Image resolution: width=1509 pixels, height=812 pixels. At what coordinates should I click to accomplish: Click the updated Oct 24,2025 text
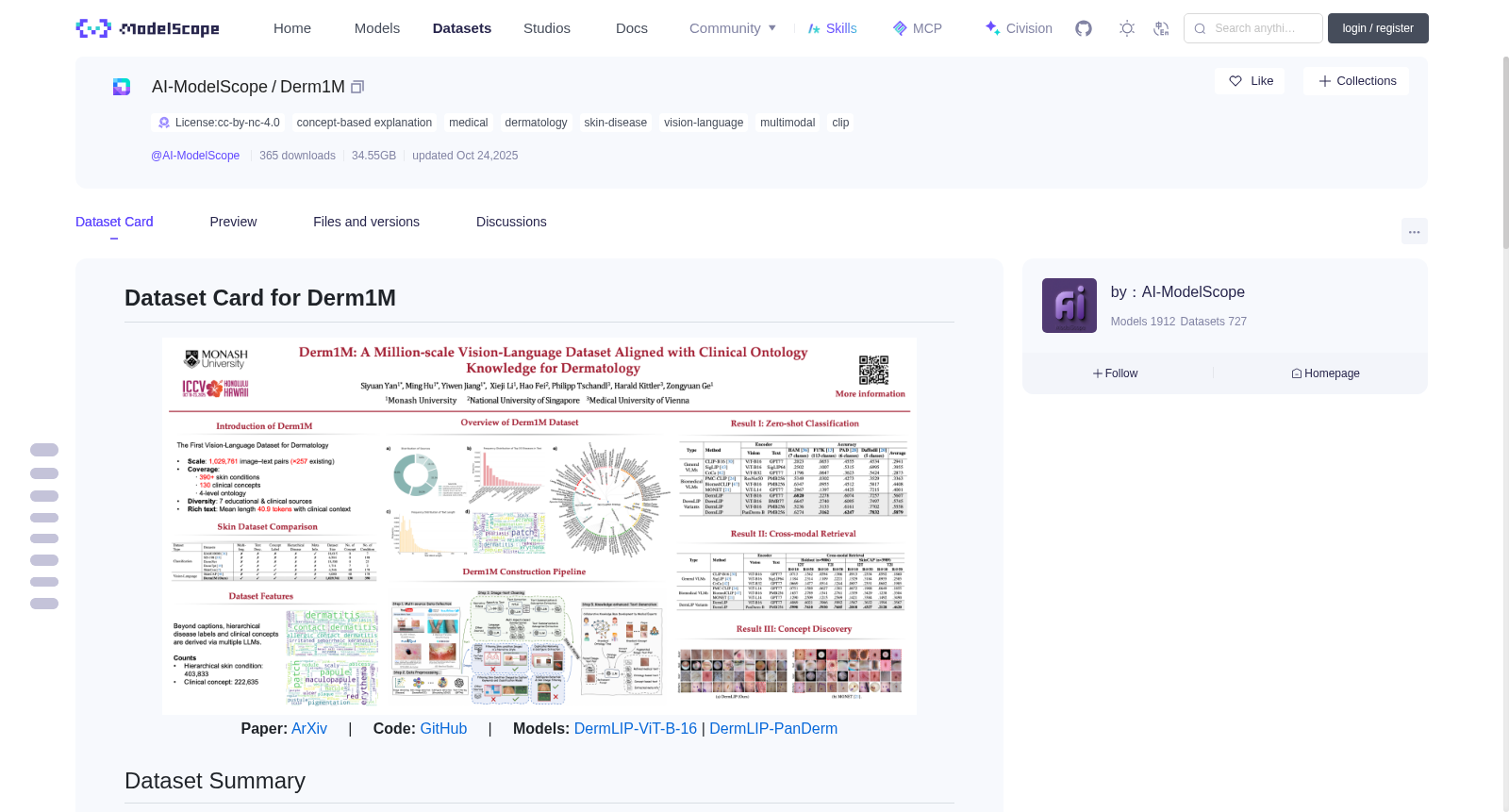[465, 156]
